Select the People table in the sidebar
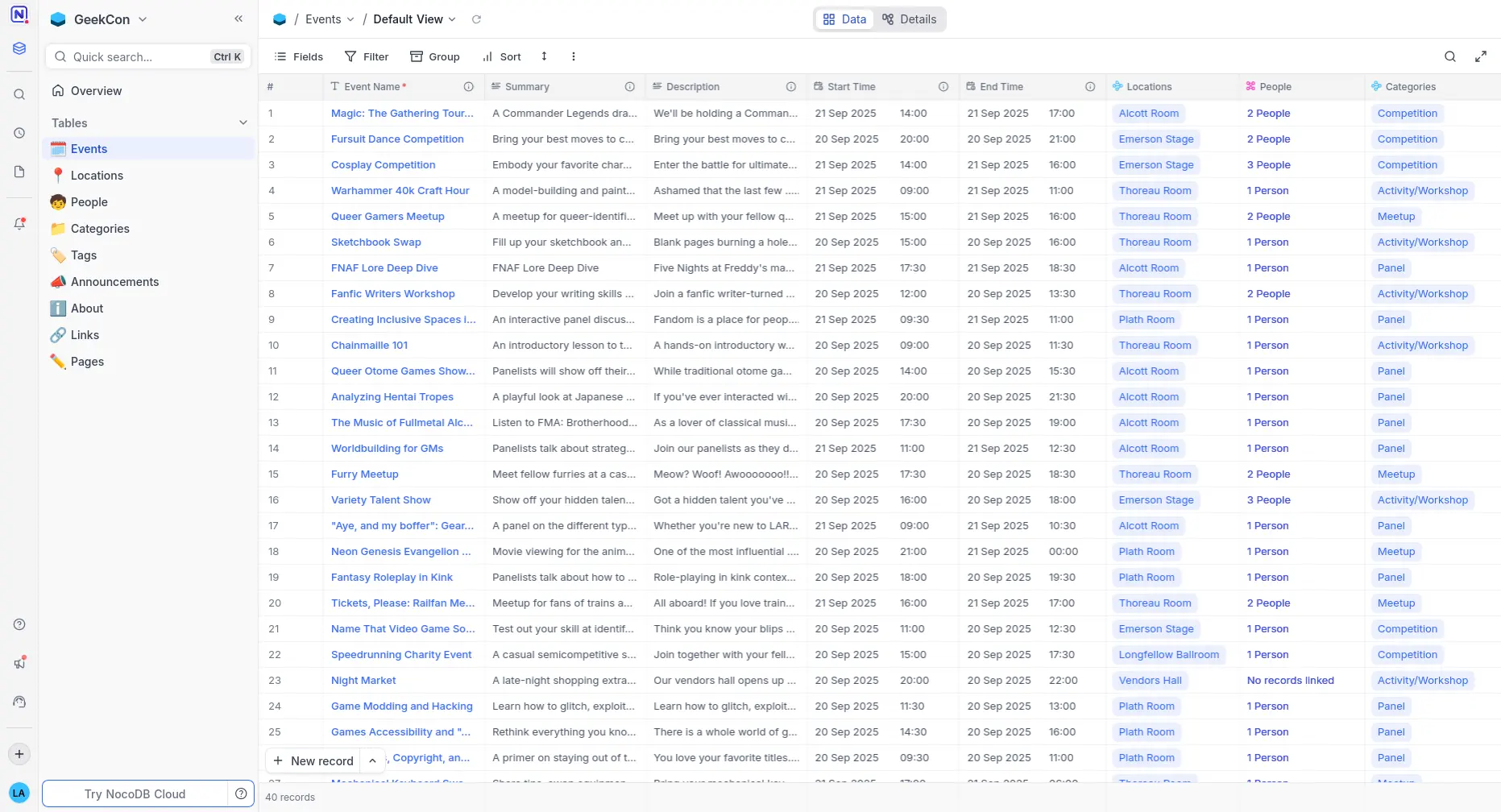Screen dimensions: 1501x812 148,202
